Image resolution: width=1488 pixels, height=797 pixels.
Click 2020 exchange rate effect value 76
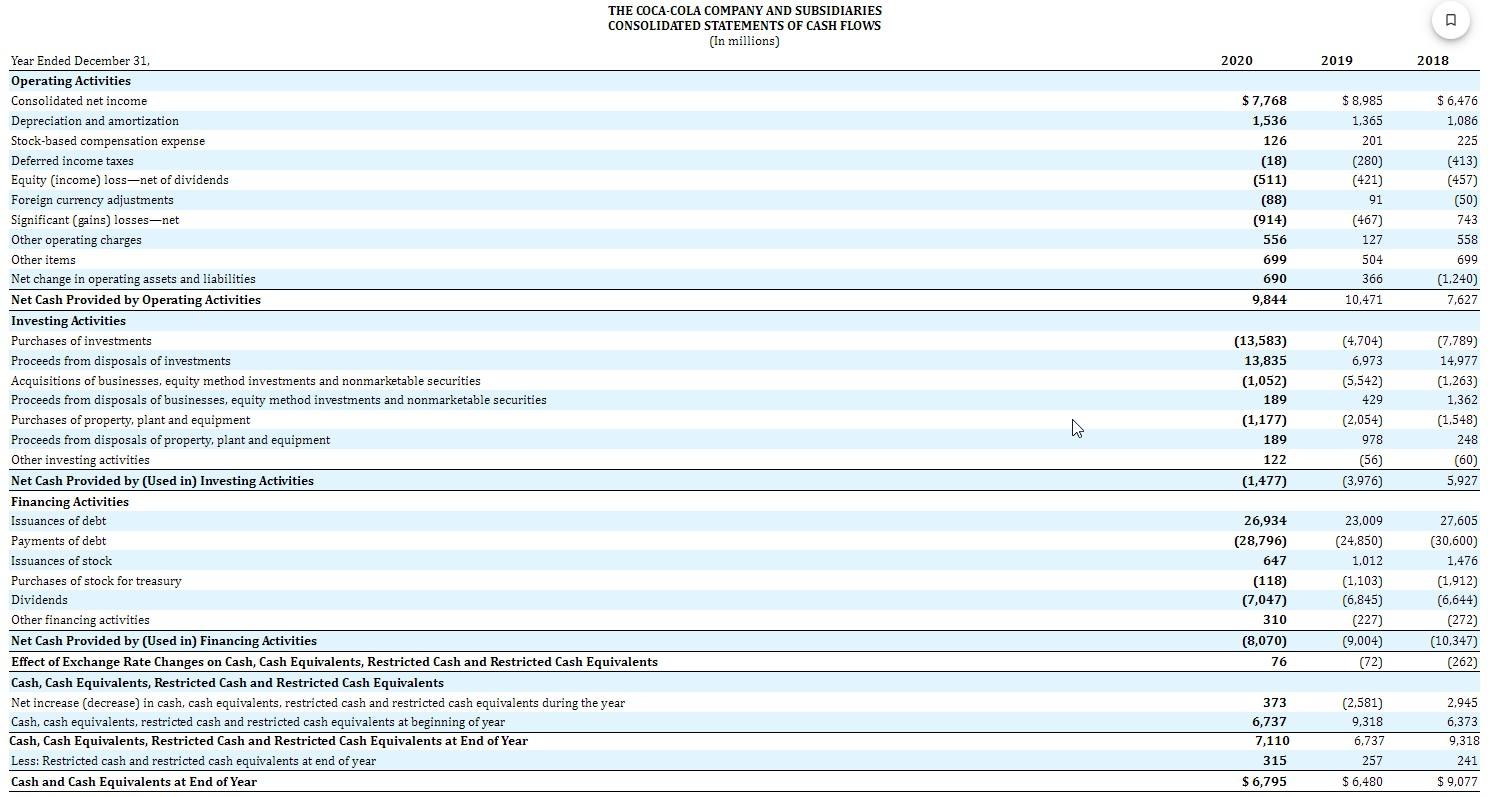tap(1278, 662)
